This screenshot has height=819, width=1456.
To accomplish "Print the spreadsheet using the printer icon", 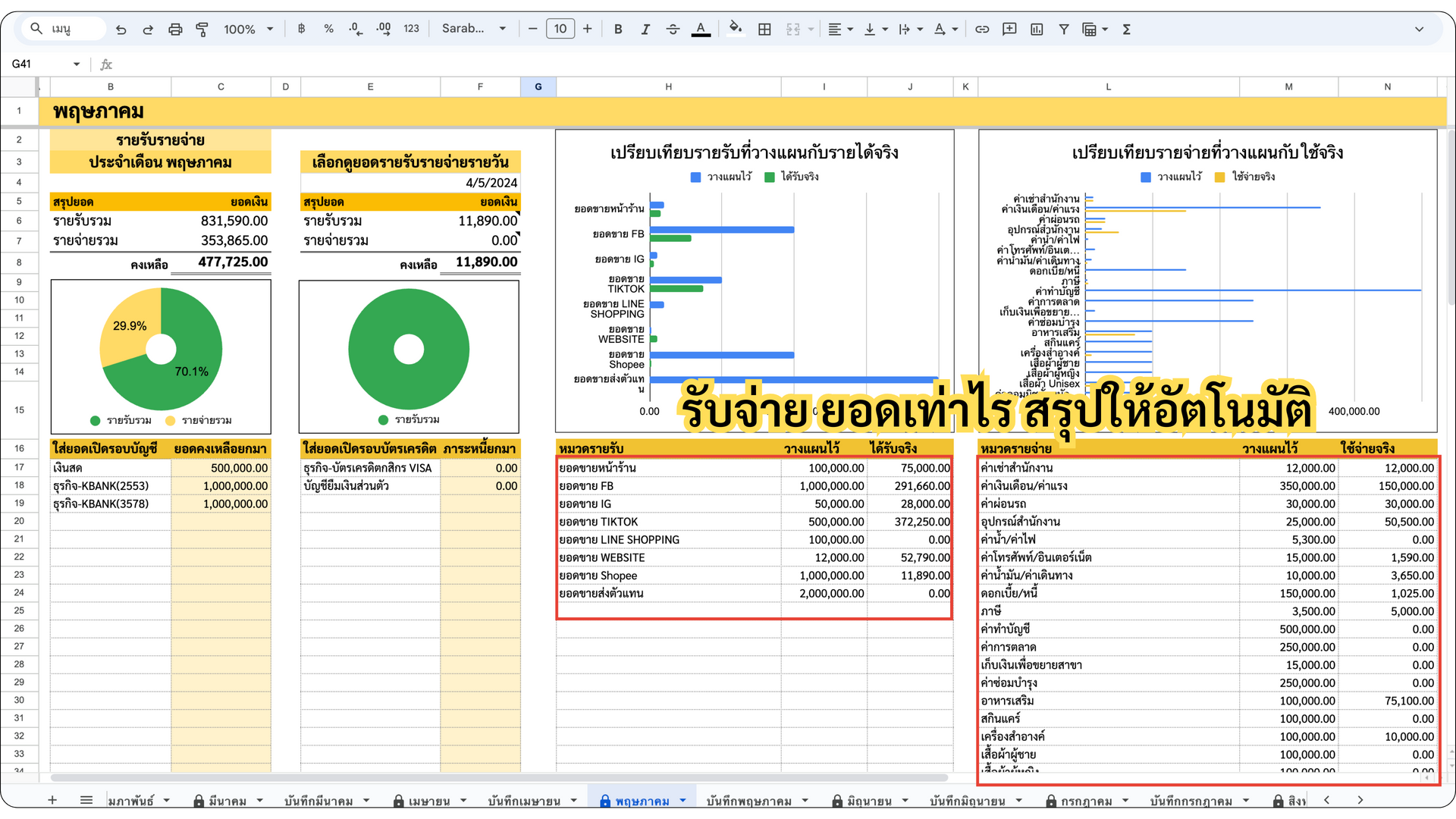I will (175, 30).
